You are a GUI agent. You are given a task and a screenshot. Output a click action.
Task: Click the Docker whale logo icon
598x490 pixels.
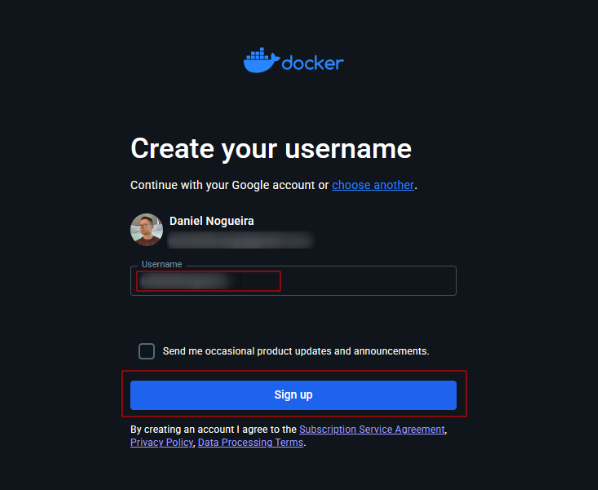[x=261, y=60]
